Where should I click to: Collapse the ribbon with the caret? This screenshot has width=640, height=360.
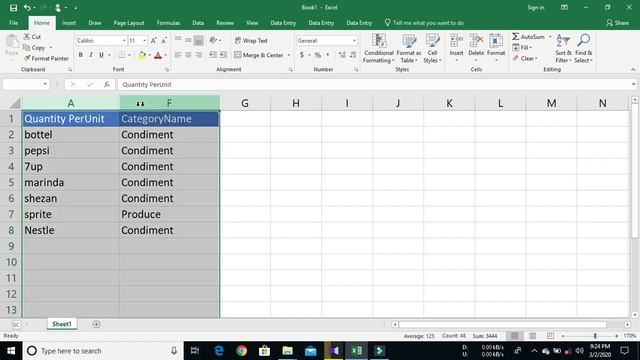coord(633,69)
